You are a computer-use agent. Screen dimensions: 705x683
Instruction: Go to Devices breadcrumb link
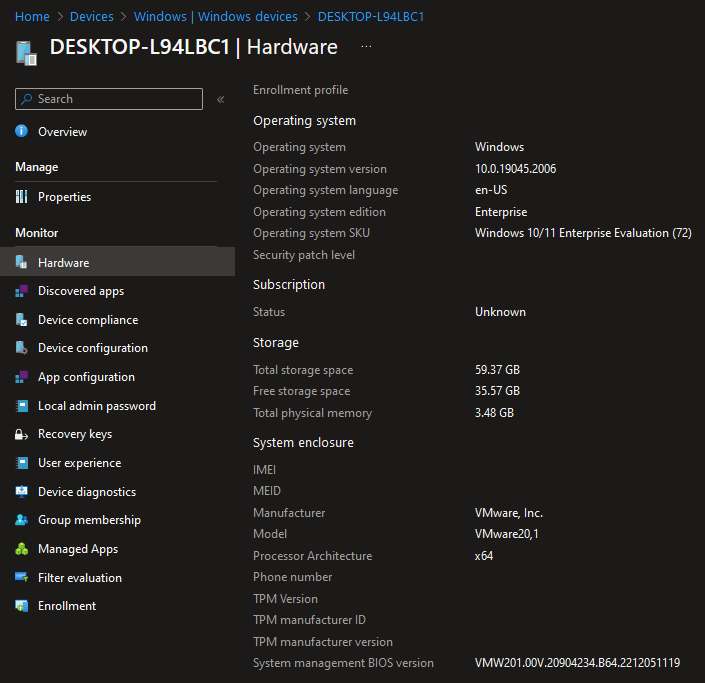92,17
